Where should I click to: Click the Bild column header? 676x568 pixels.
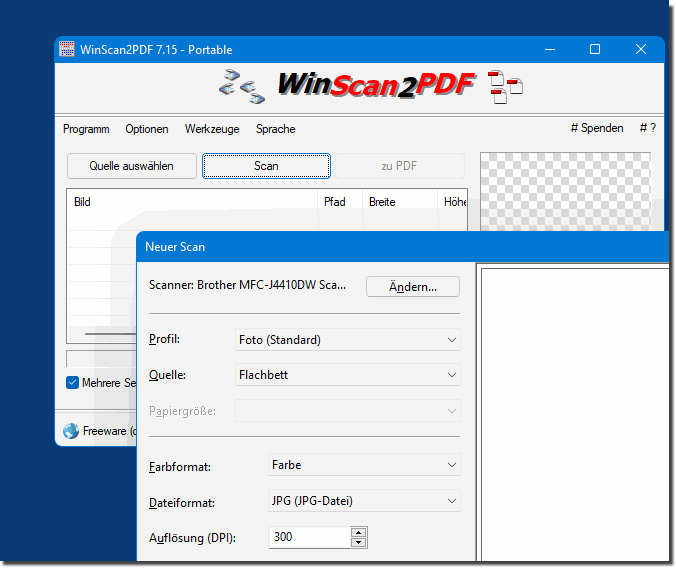192,202
